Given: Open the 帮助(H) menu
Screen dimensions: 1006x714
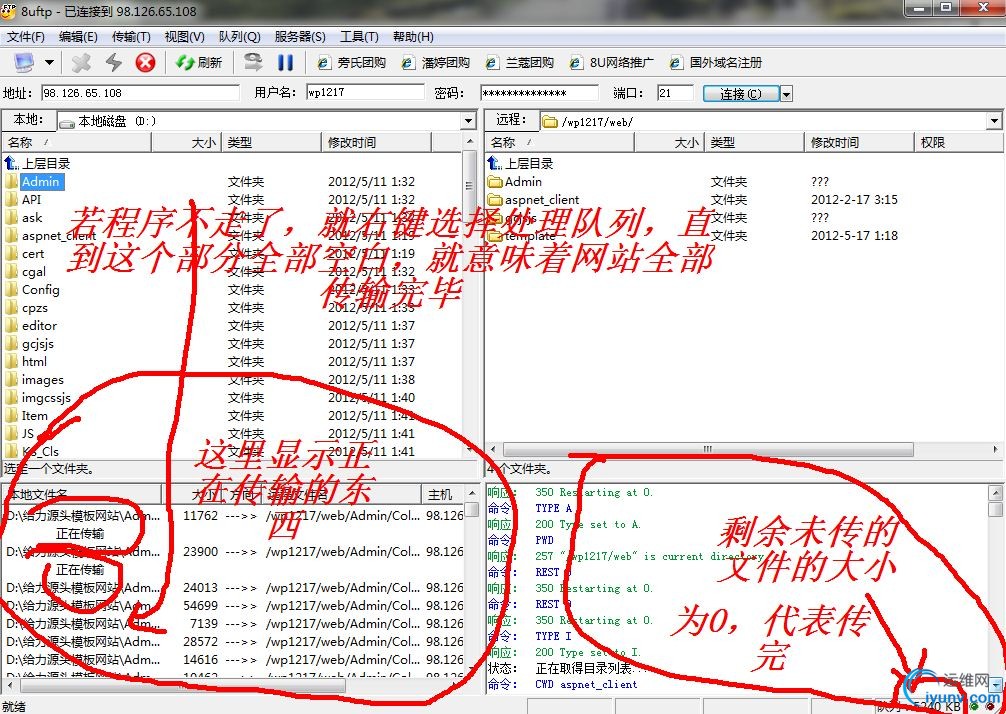Looking at the screenshot, I should (x=413, y=37).
